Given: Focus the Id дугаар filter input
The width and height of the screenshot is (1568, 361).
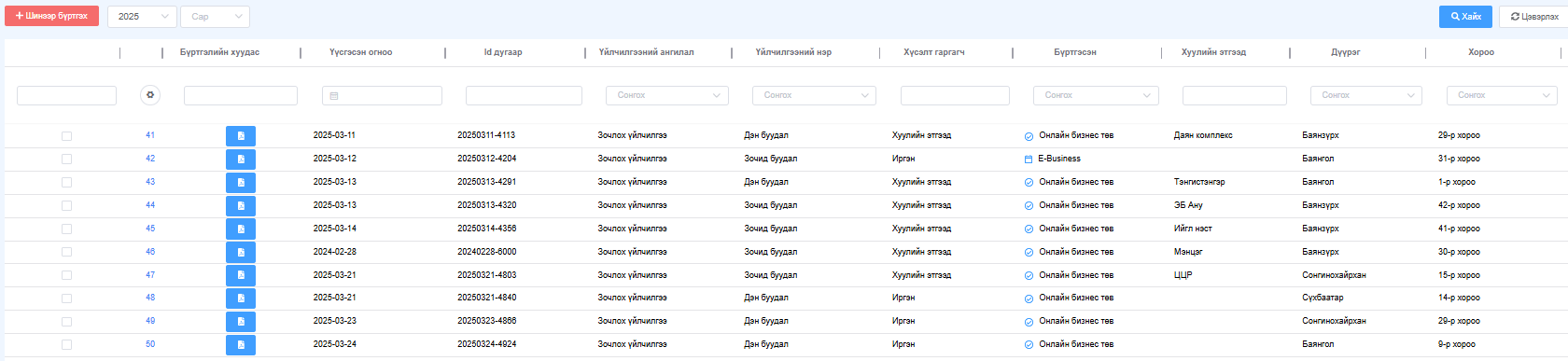Looking at the screenshot, I should pyautogui.click(x=524, y=95).
